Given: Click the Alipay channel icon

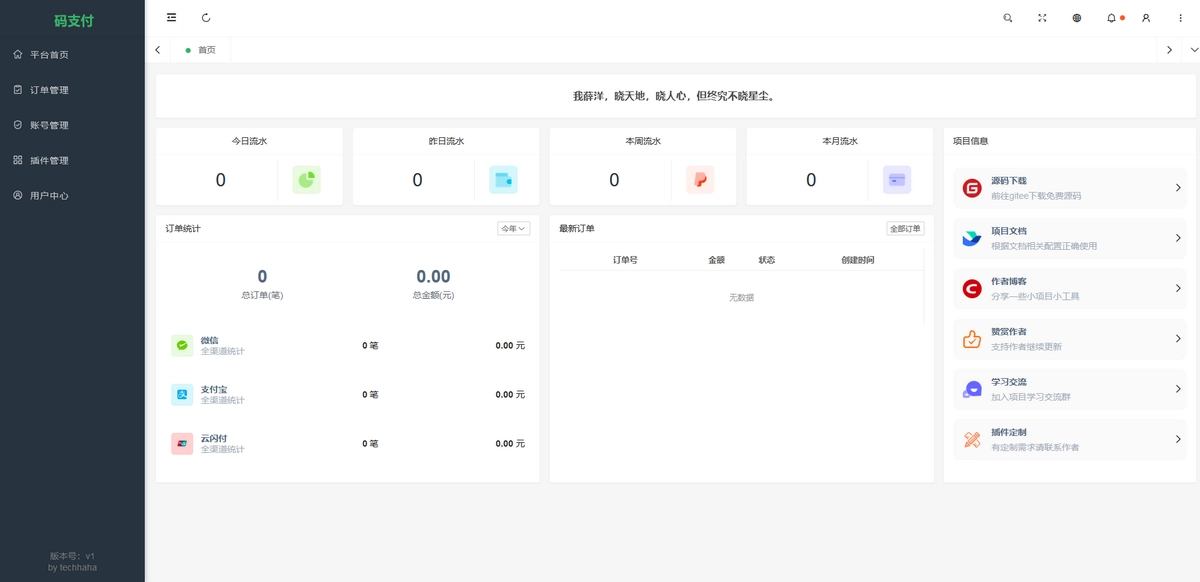Looking at the screenshot, I should [x=182, y=394].
